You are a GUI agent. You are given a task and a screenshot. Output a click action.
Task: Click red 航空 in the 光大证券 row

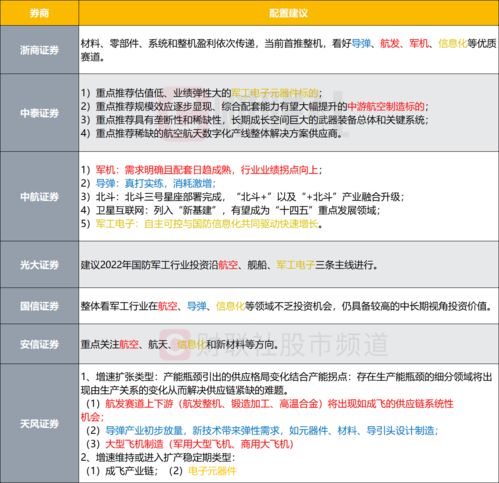(228, 265)
